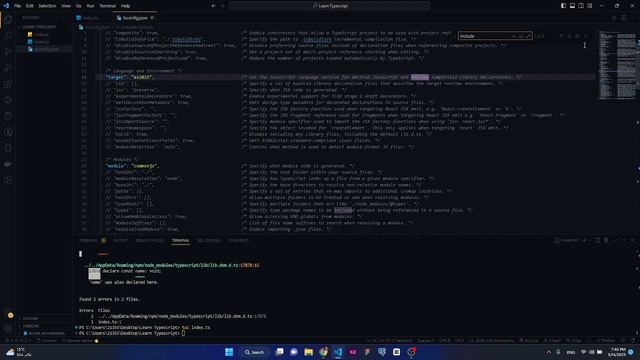Screen dimensions: 640x360
Task: Open the Selection menu
Action: 47,6
